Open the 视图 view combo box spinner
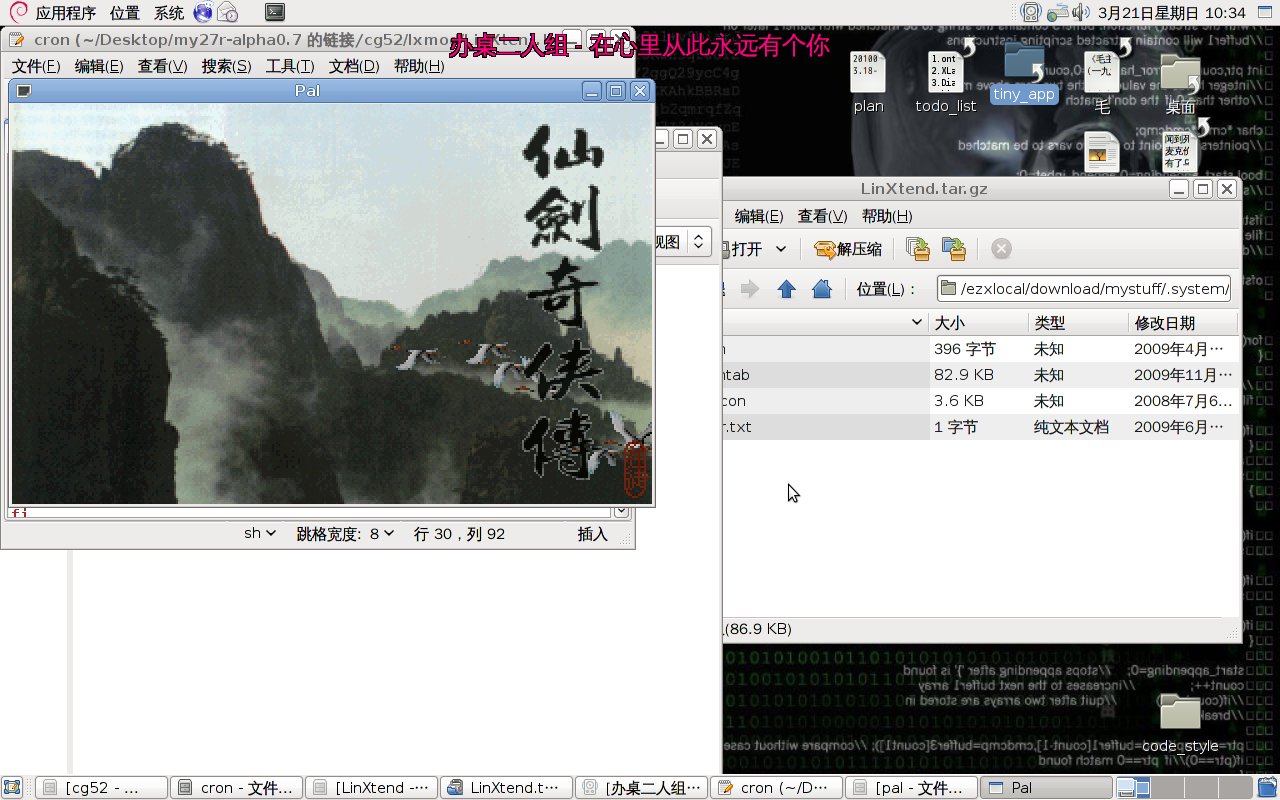The height and width of the screenshot is (800, 1280). 700,241
